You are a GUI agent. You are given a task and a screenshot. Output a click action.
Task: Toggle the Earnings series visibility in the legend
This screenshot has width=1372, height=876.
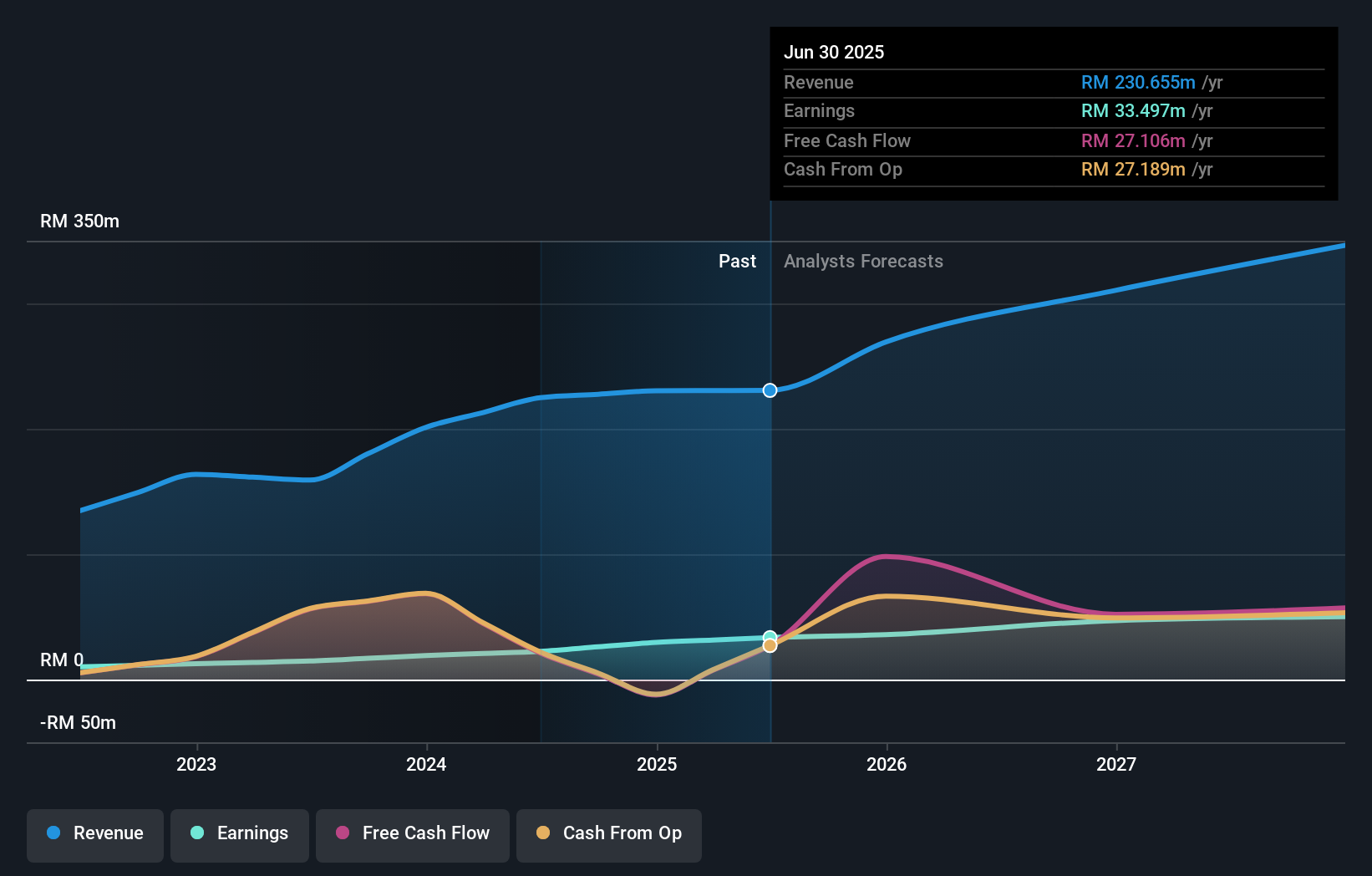[x=240, y=833]
